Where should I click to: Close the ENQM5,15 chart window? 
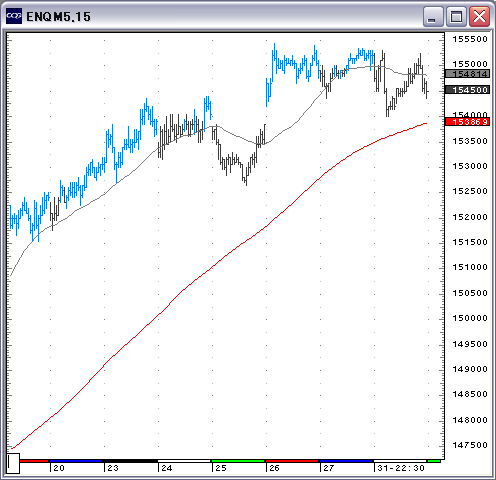tap(479, 17)
